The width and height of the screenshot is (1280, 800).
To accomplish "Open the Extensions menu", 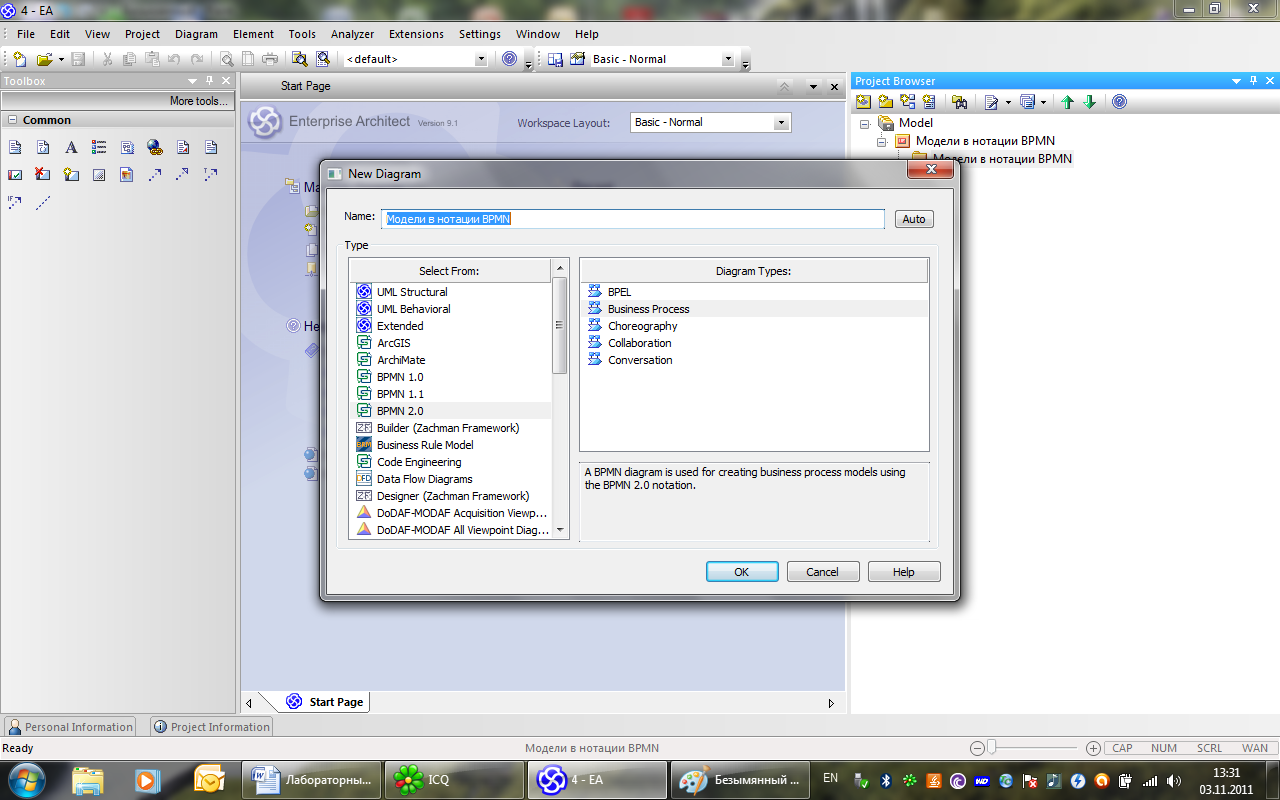I will click(x=416, y=34).
